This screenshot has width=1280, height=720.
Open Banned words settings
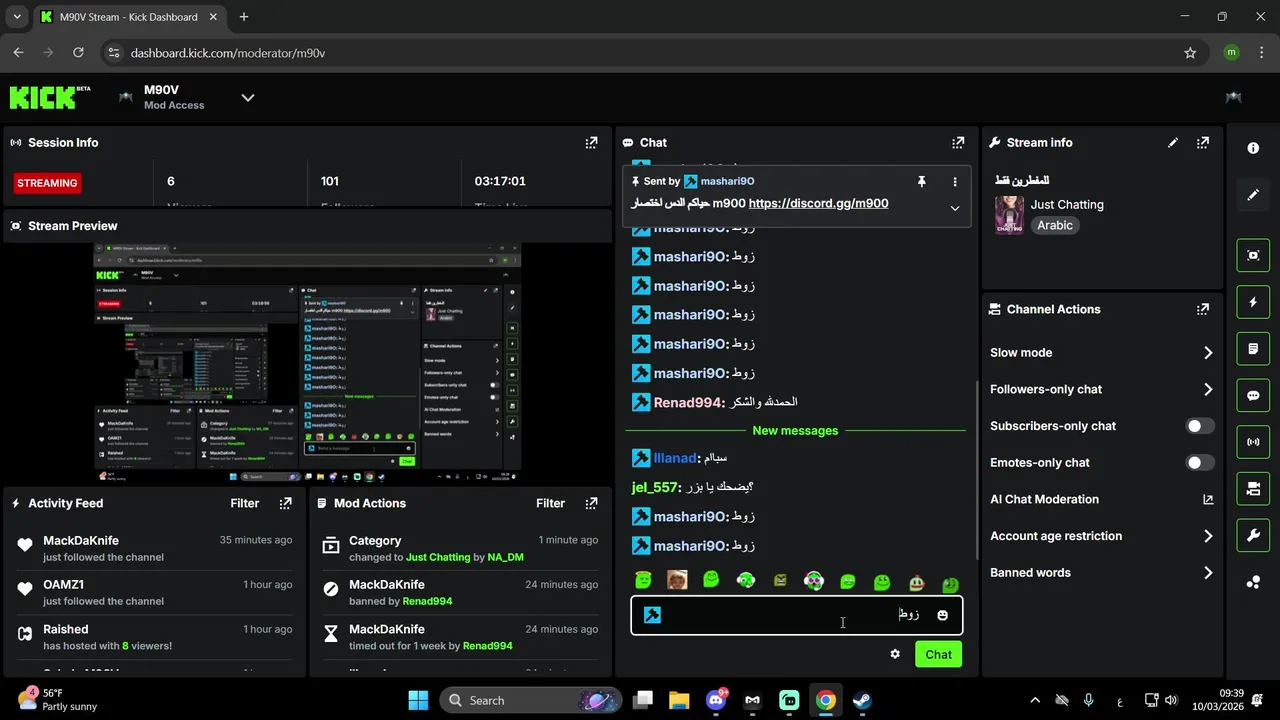click(x=1101, y=573)
